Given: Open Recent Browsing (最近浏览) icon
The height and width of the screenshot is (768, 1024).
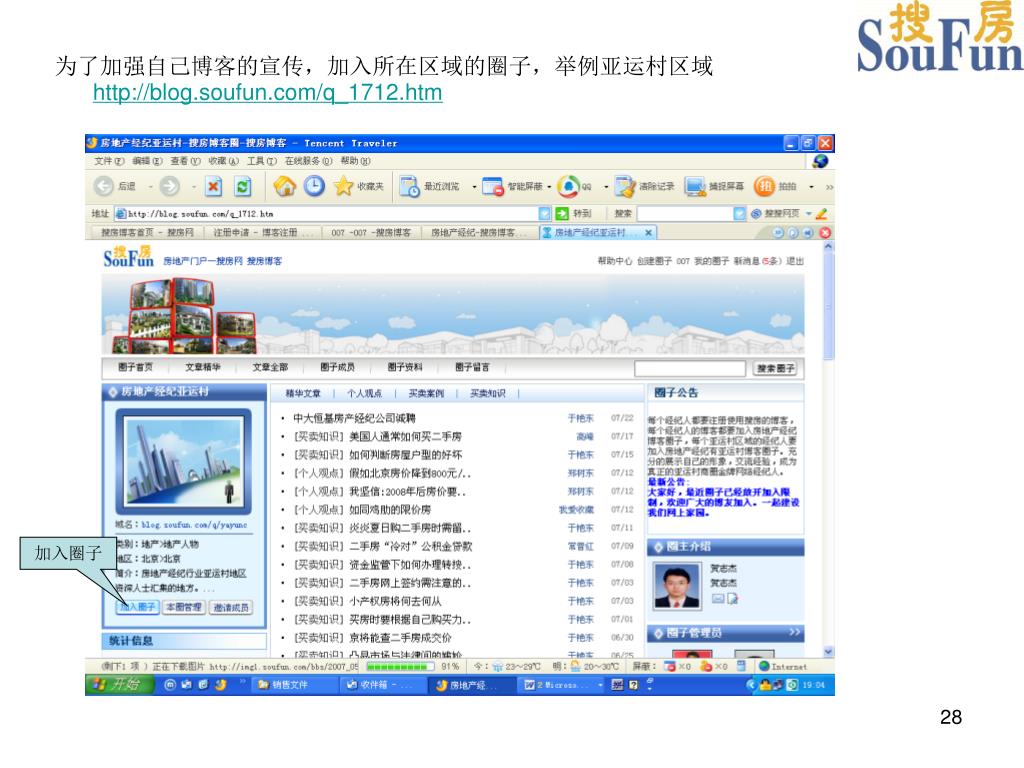Looking at the screenshot, I should click(x=409, y=187).
